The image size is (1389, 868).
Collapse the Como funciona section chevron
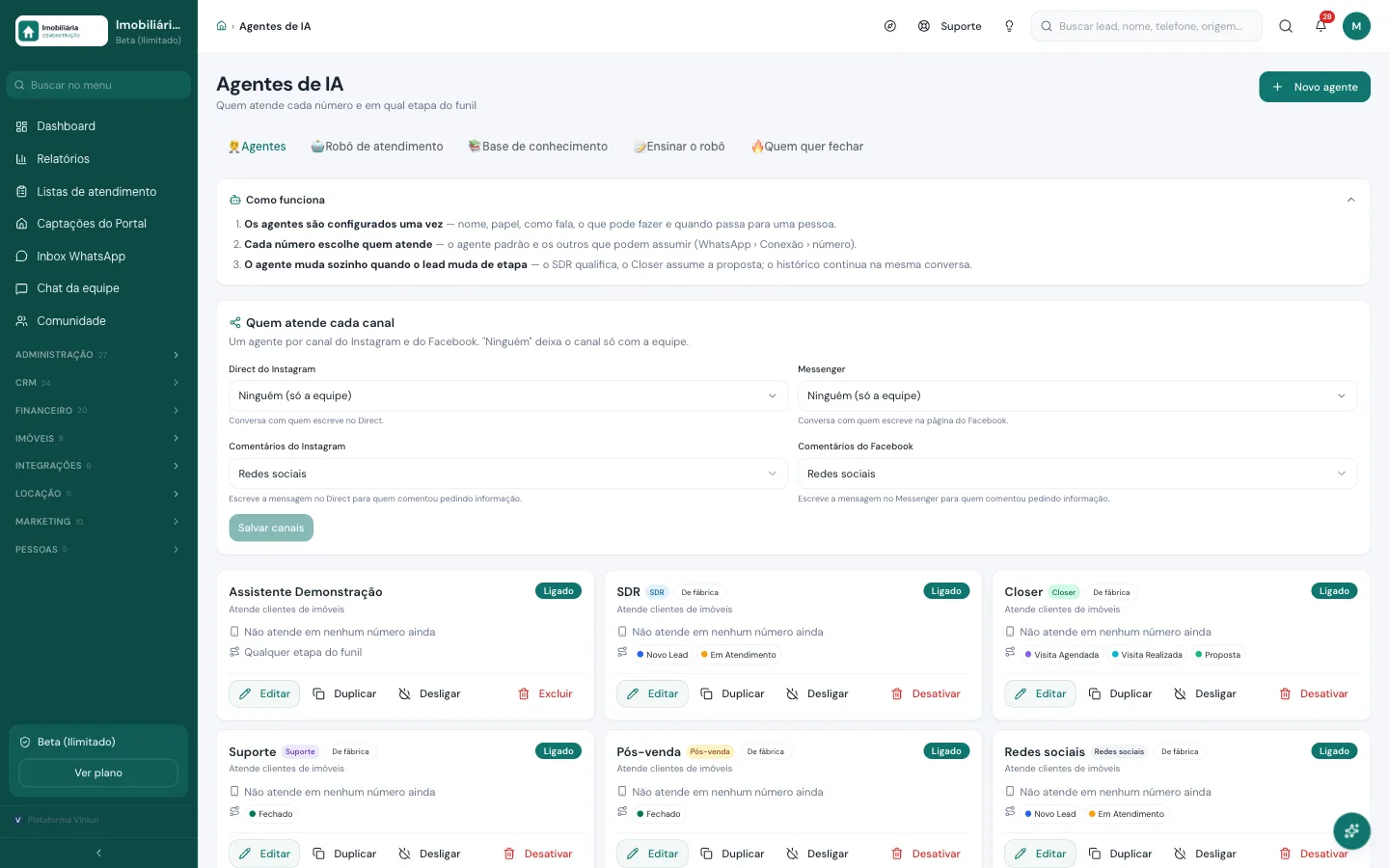[x=1350, y=200]
